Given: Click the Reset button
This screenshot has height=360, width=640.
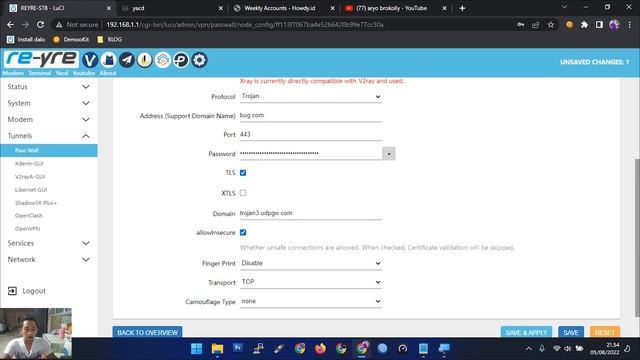Looking at the screenshot, I should coord(604,332).
